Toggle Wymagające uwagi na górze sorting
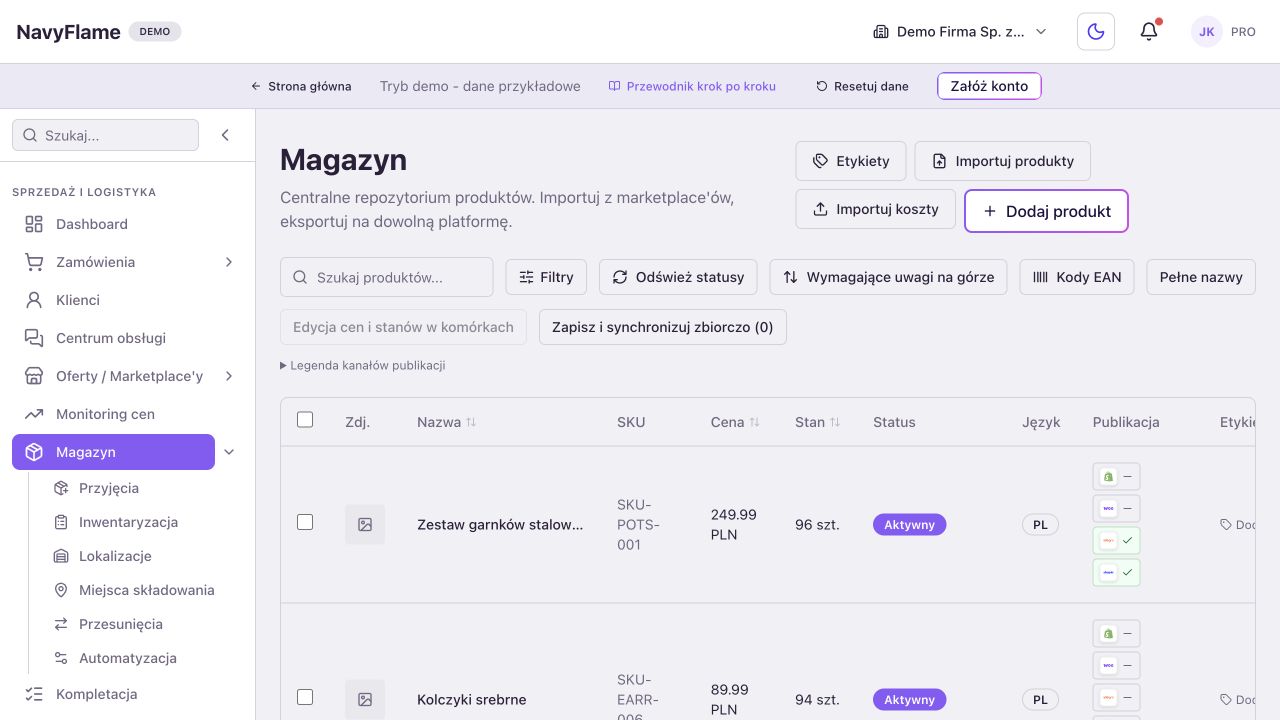 888,277
